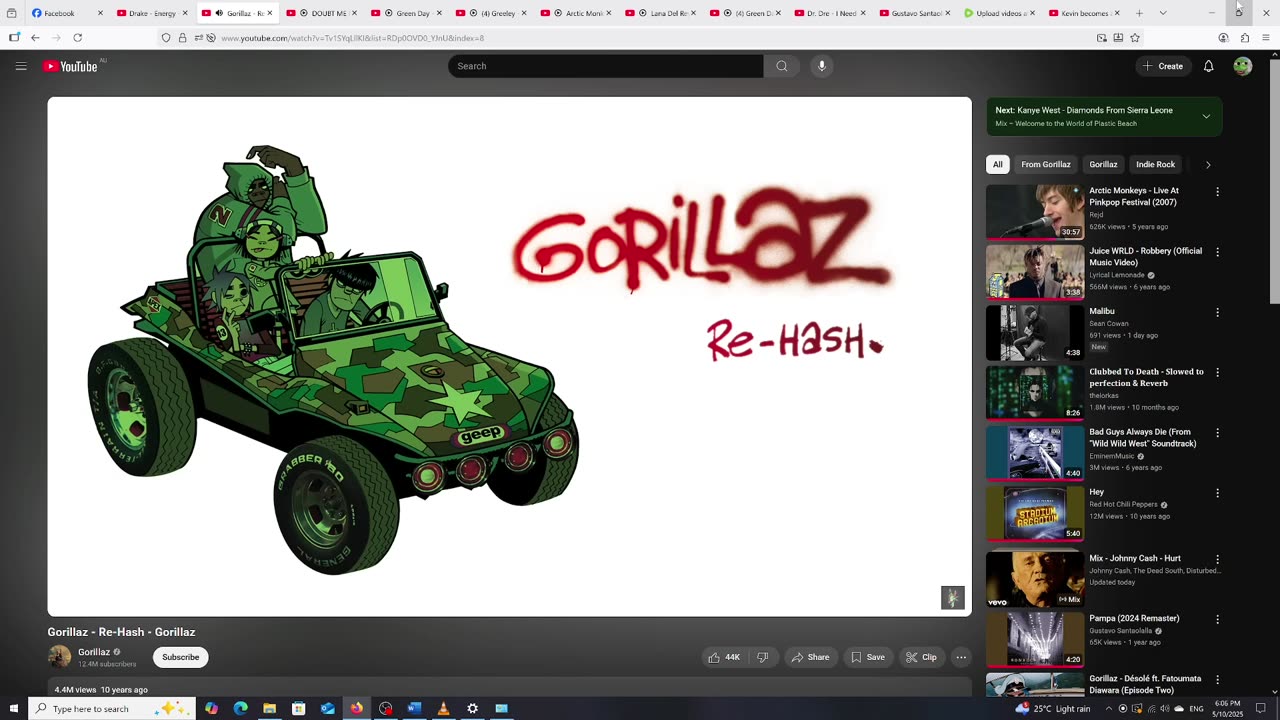Play Arctic Monkeys Live At Pinkpop thumbnail
Screen dimensions: 1280x720
(x=1034, y=211)
